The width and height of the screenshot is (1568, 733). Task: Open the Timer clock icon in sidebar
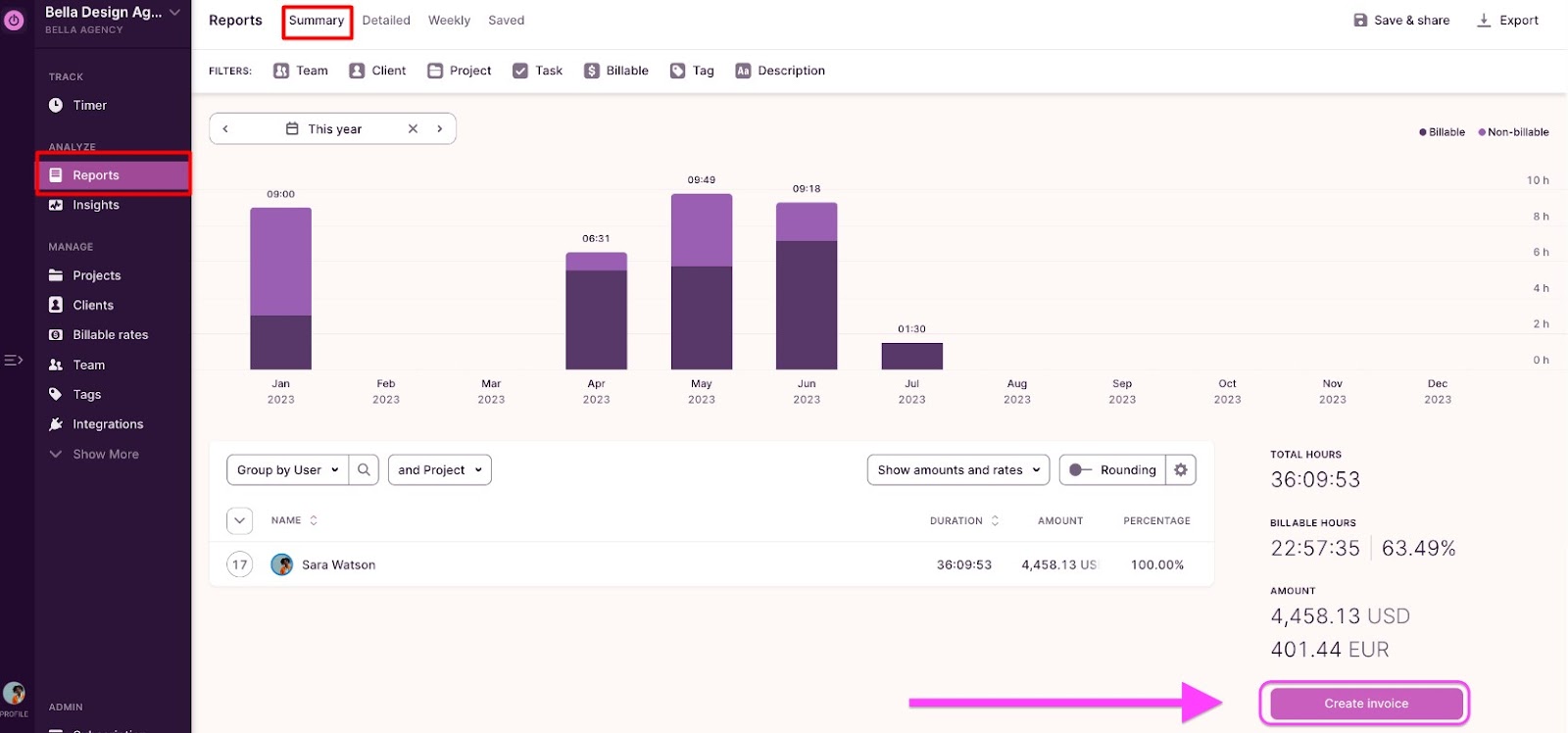[56, 106]
